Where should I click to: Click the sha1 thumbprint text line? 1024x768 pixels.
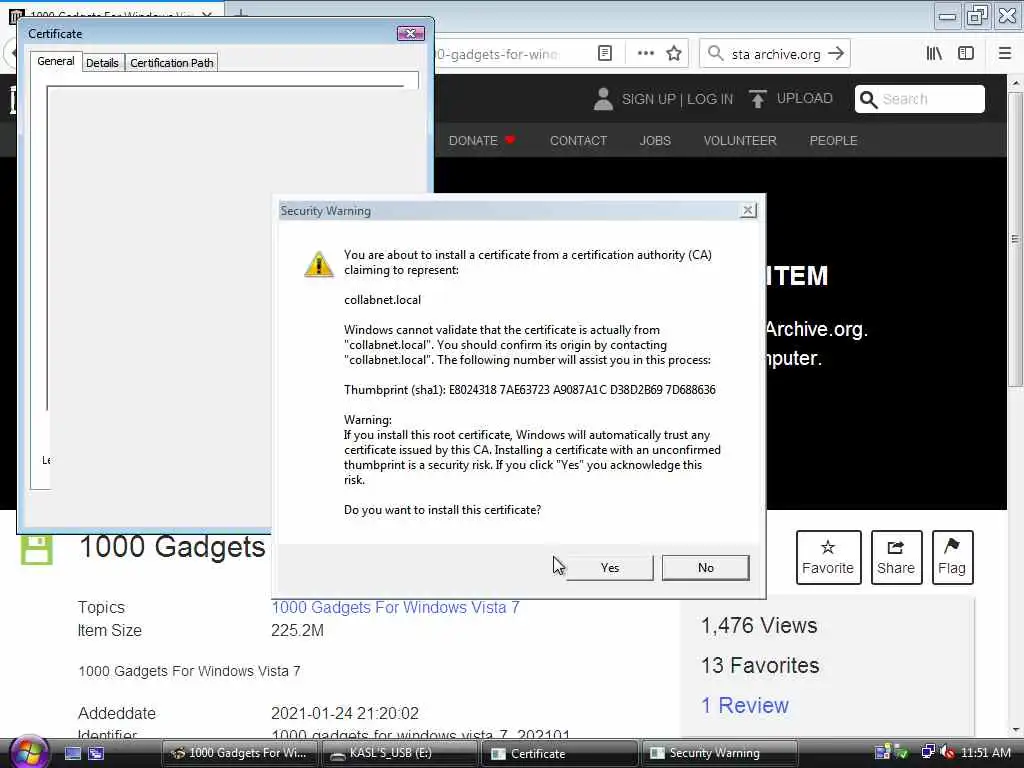tap(530, 390)
